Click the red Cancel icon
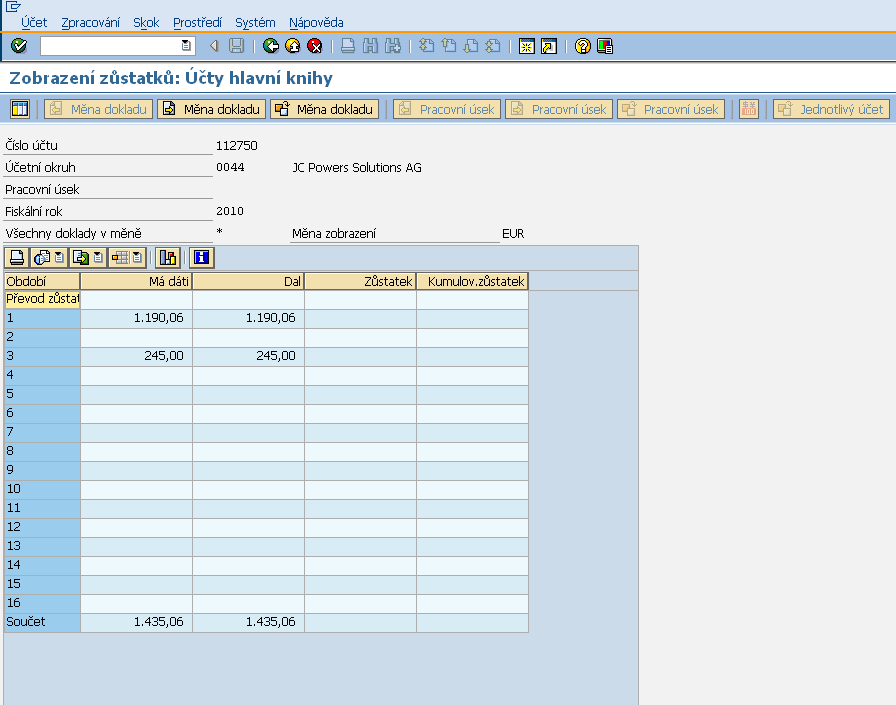Viewport: 896px width, 705px height. pos(314,46)
